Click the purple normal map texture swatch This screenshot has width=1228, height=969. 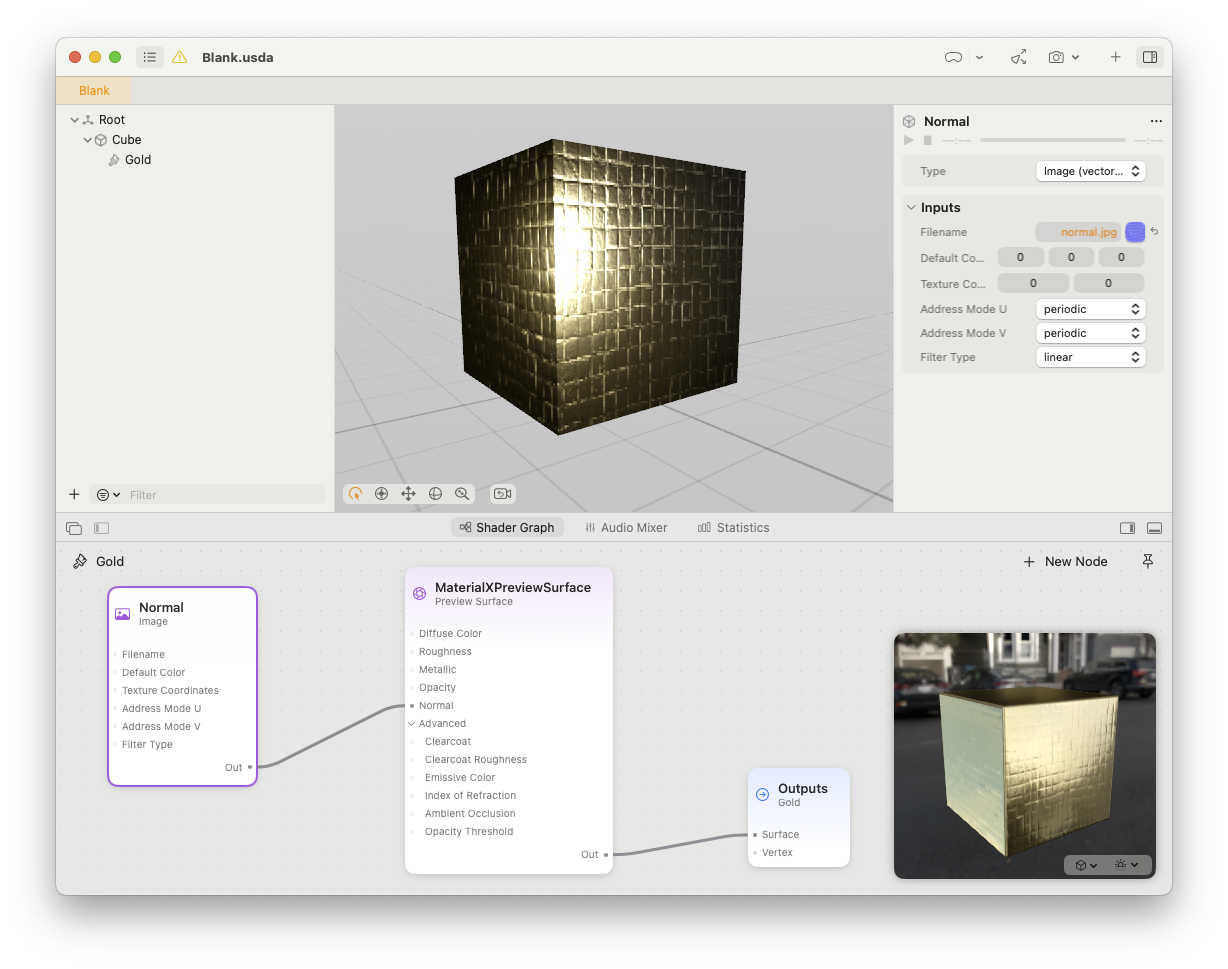tap(1135, 232)
